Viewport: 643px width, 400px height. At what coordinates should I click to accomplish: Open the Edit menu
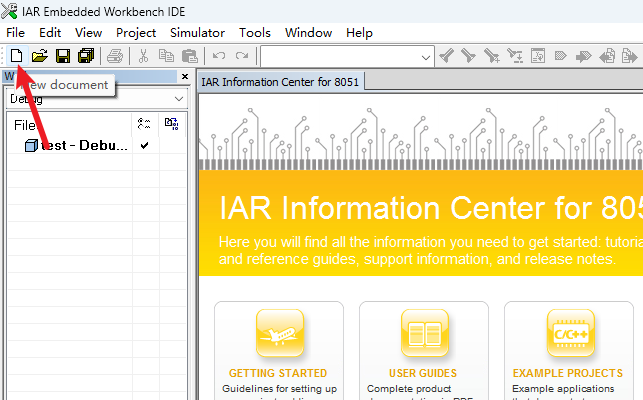coord(50,33)
